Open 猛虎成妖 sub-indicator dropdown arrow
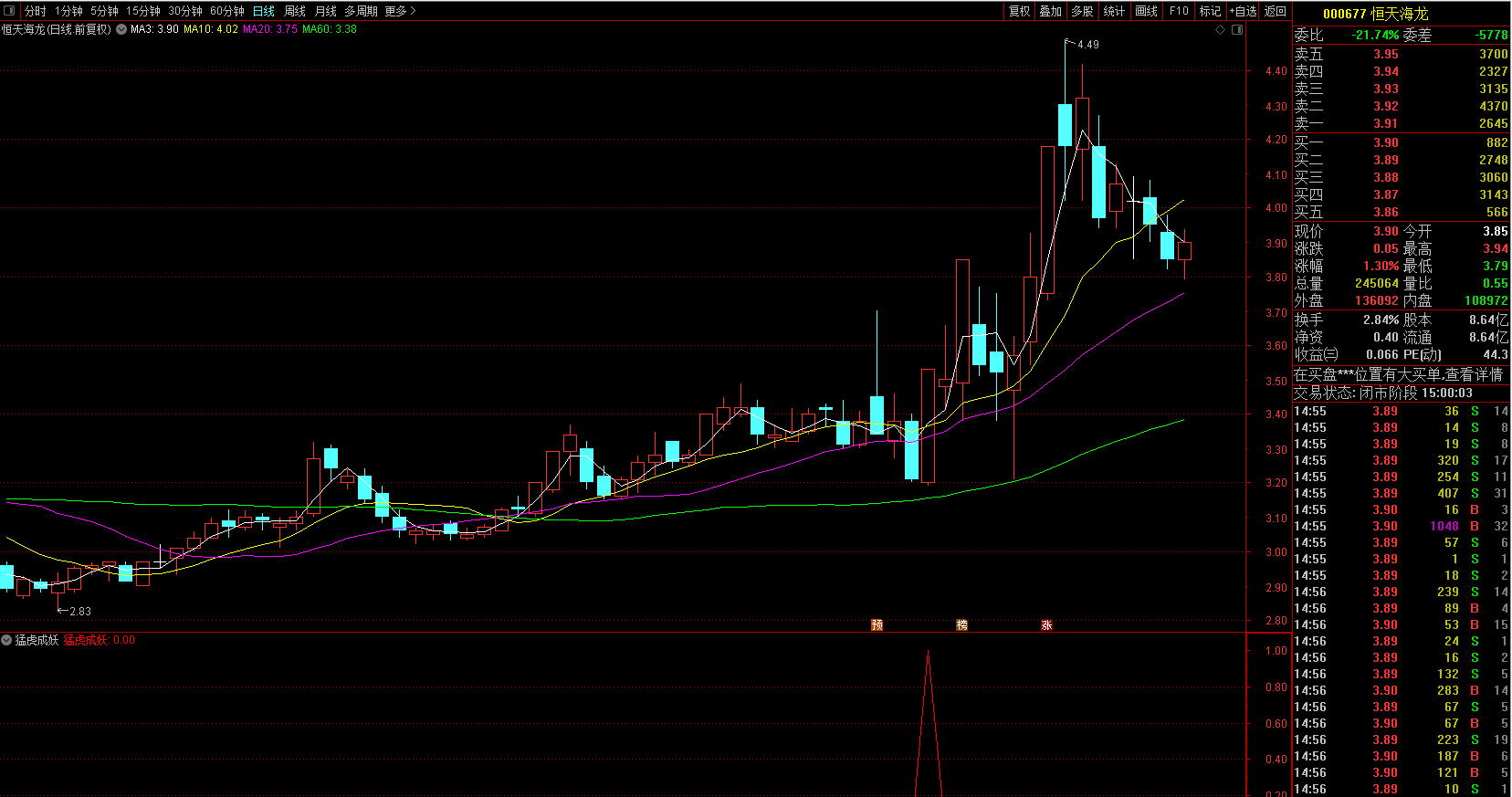 click(6, 640)
